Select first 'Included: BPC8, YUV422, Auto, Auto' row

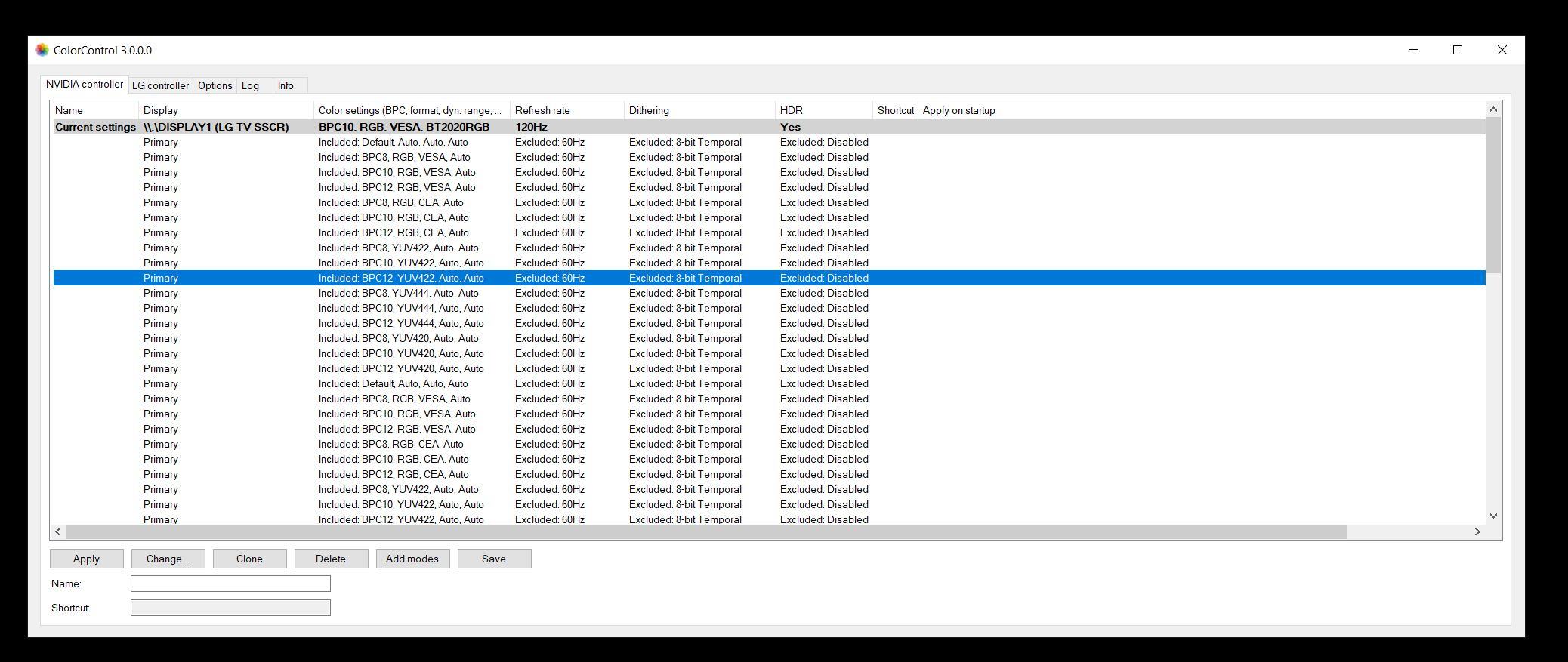(x=769, y=248)
